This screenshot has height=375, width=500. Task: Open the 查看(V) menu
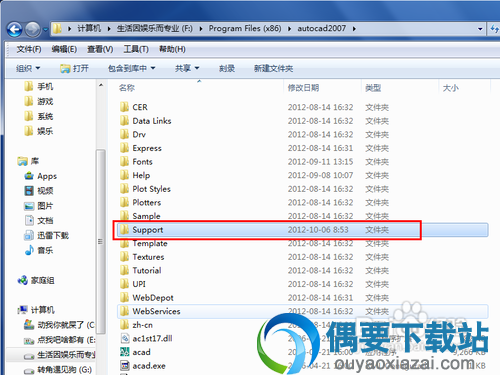click(100, 49)
